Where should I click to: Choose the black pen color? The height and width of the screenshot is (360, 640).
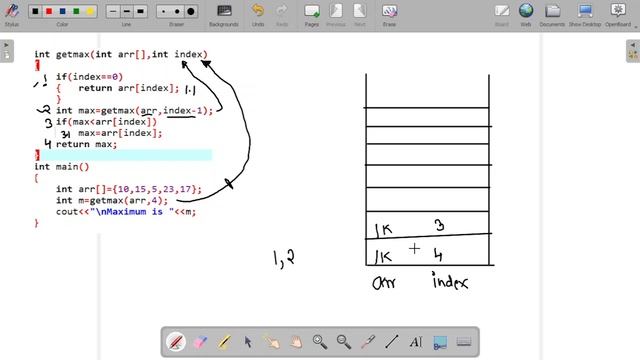36,11
